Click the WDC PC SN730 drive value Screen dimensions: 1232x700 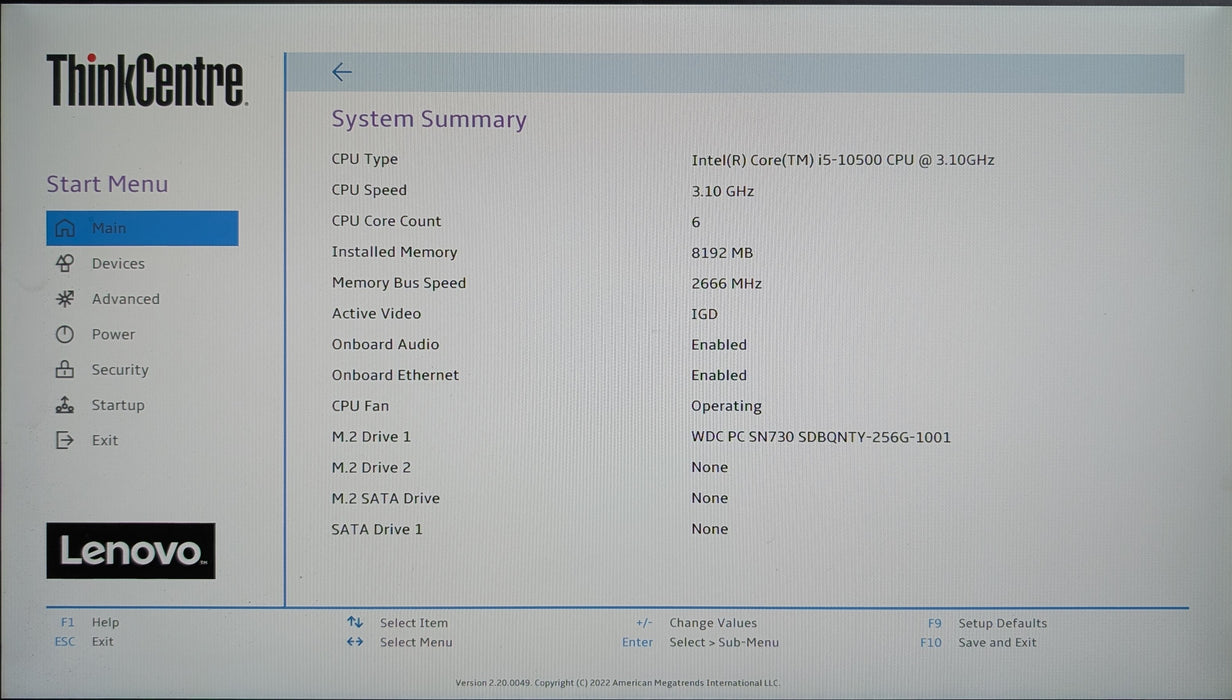[821, 437]
